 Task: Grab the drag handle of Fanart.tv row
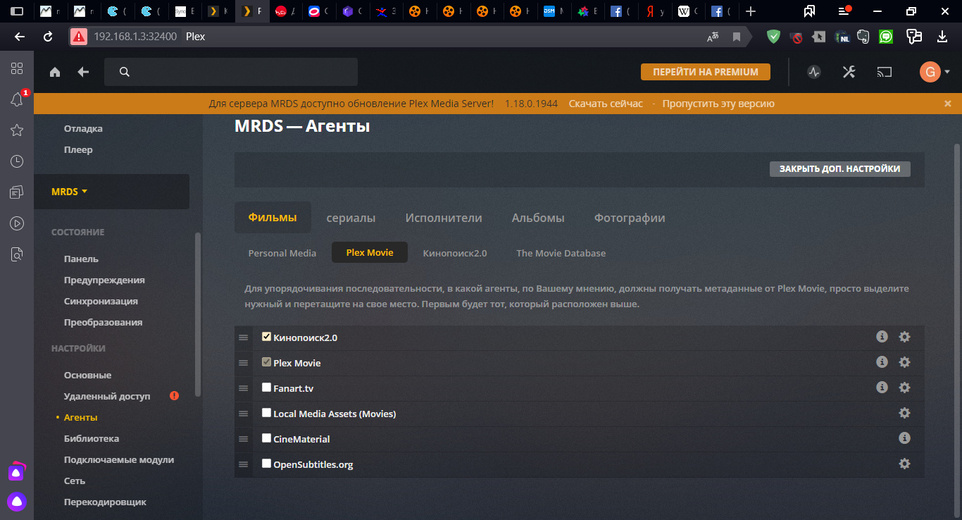point(244,388)
